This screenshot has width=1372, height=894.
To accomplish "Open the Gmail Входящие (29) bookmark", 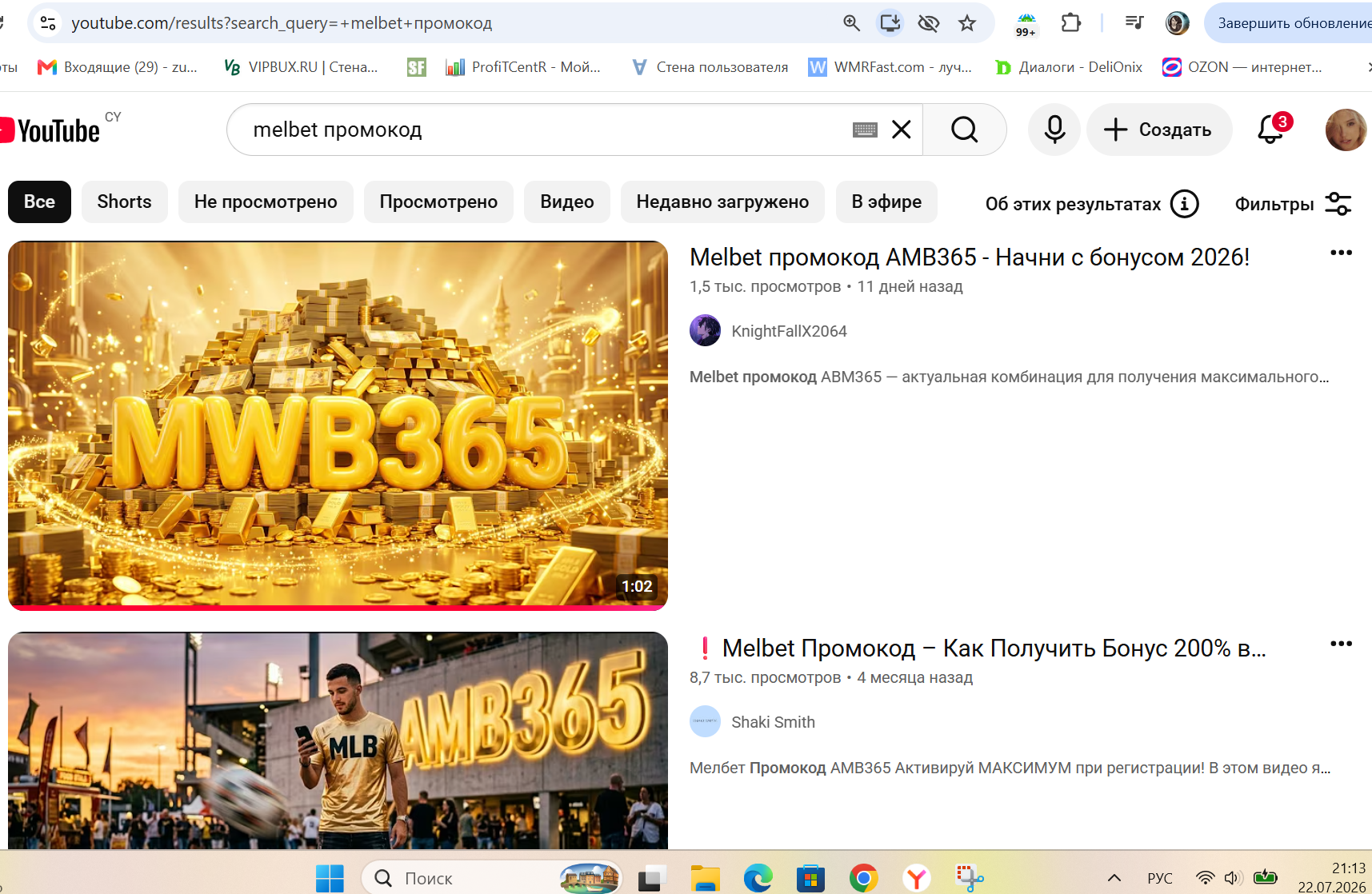I will 118,67.
